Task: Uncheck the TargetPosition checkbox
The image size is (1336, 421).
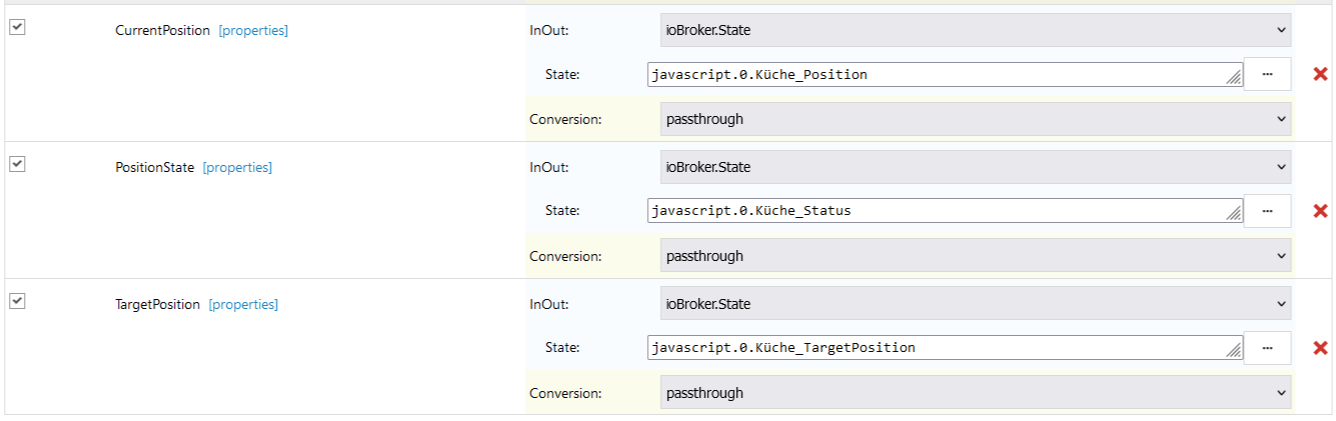Action: click(17, 302)
